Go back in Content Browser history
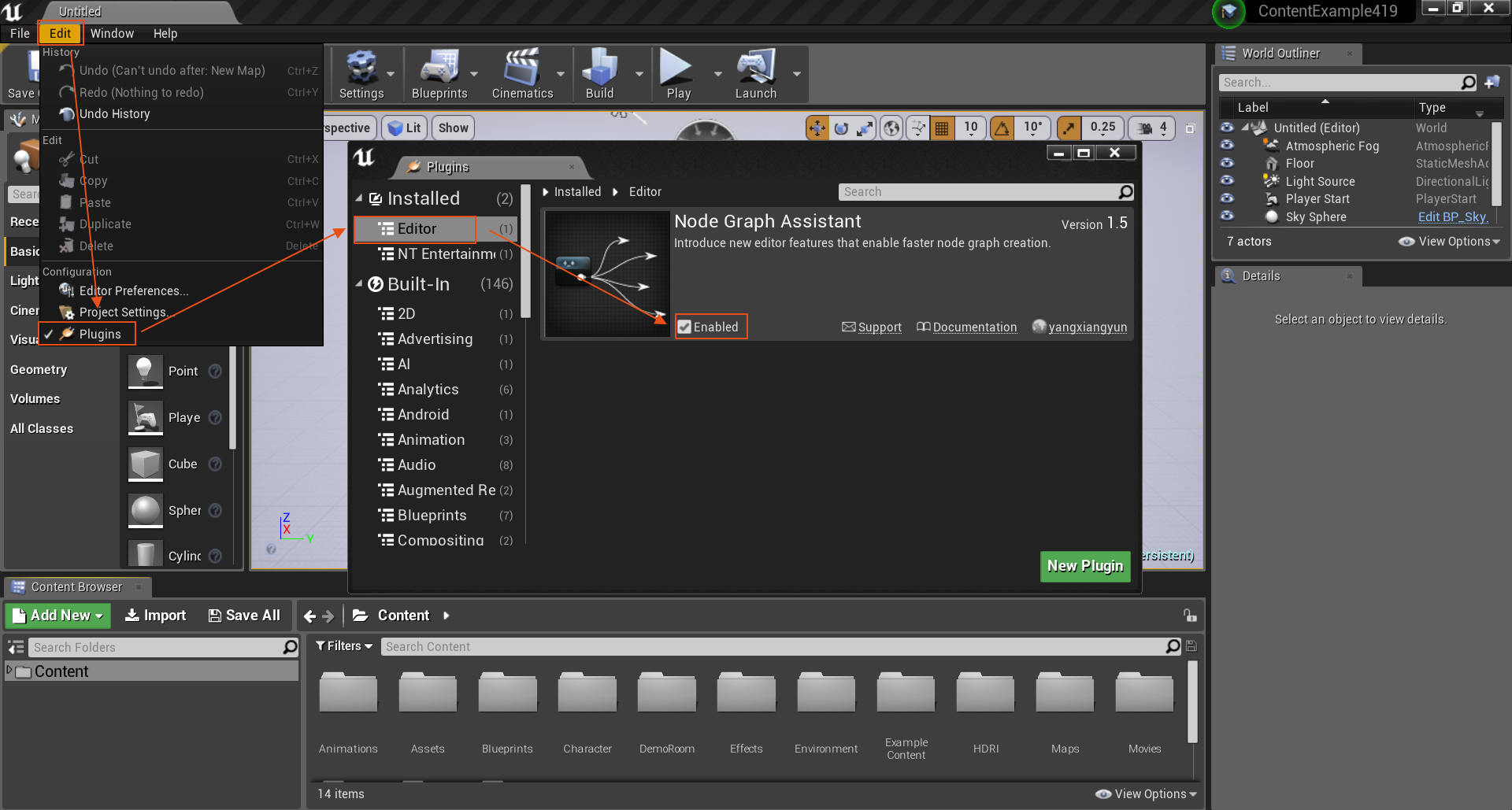 [309, 616]
